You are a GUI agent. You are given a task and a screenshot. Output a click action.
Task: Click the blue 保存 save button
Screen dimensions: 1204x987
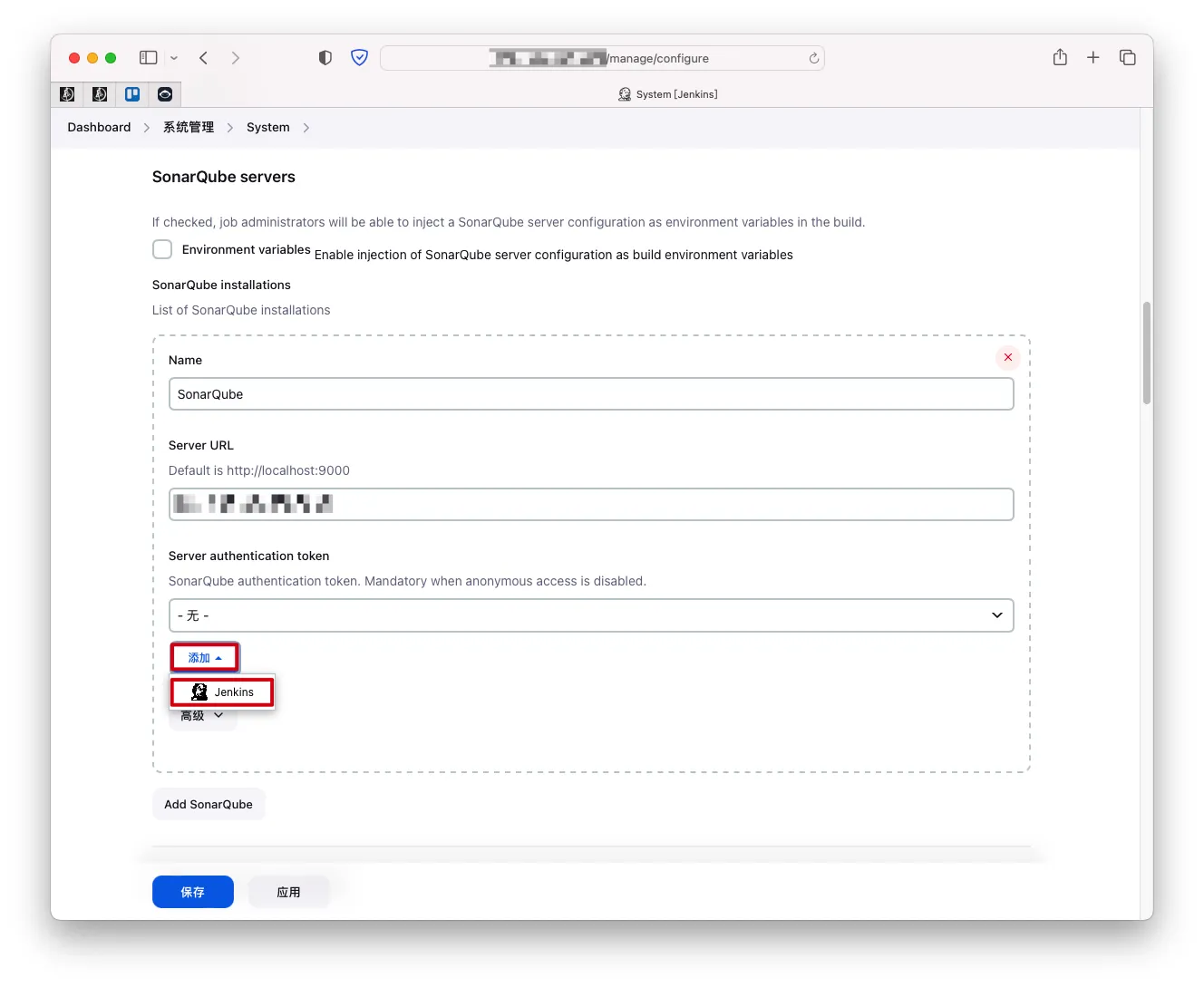193,892
